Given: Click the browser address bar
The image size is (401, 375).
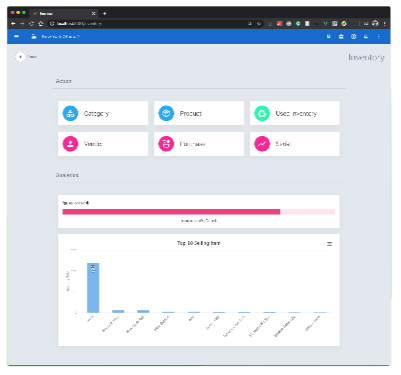Looking at the screenshot, I should pyautogui.click(x=150, y=23).
